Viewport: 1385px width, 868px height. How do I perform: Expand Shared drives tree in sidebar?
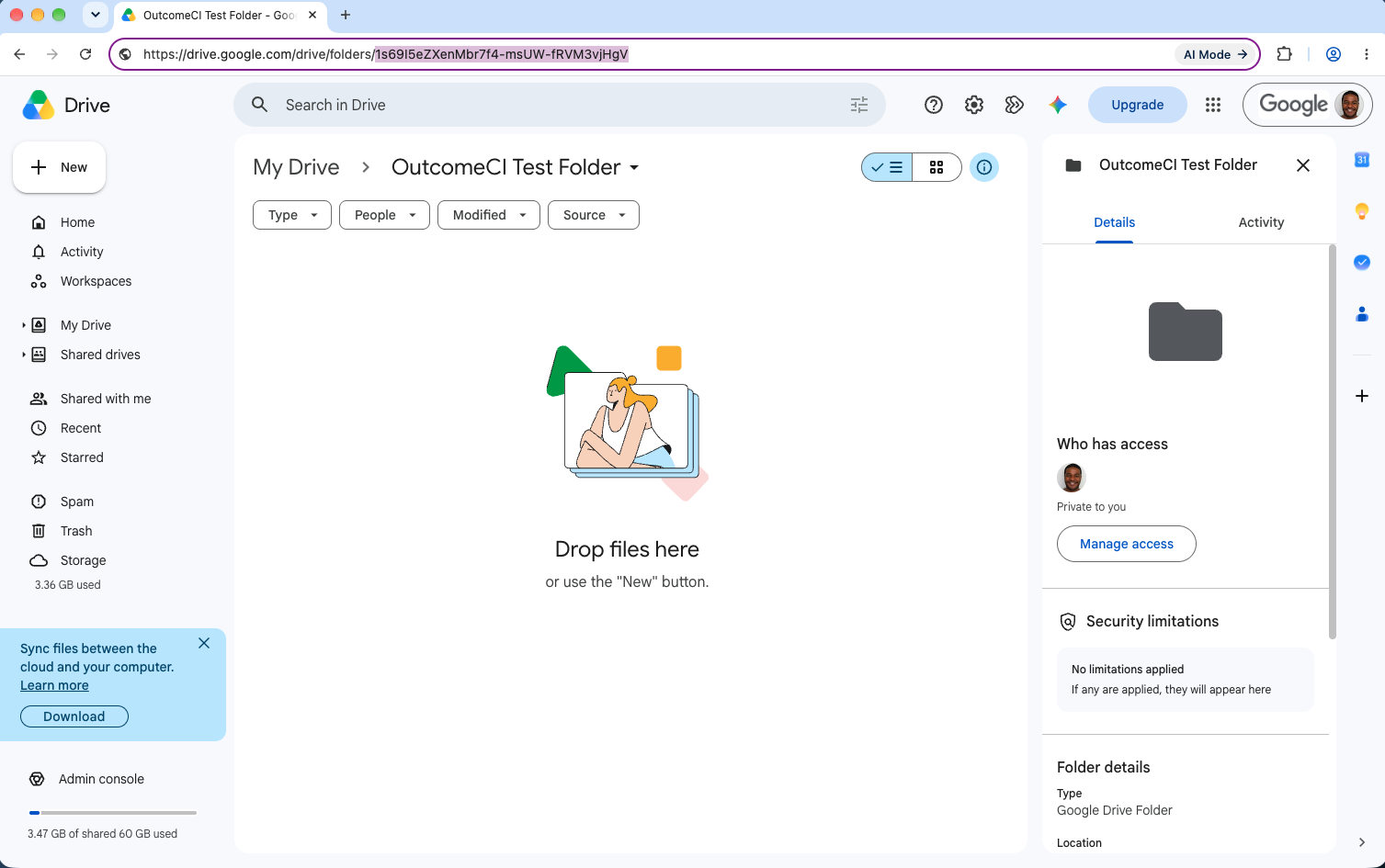tap(24, 355)
